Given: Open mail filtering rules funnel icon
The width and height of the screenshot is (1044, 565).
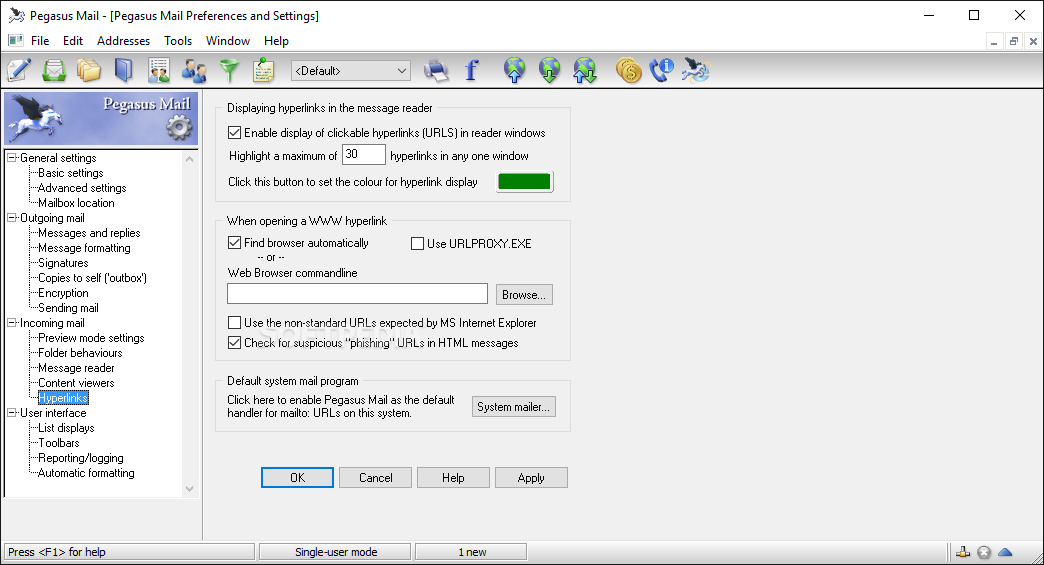Looking at the screenshot, I should click(229, 71).
